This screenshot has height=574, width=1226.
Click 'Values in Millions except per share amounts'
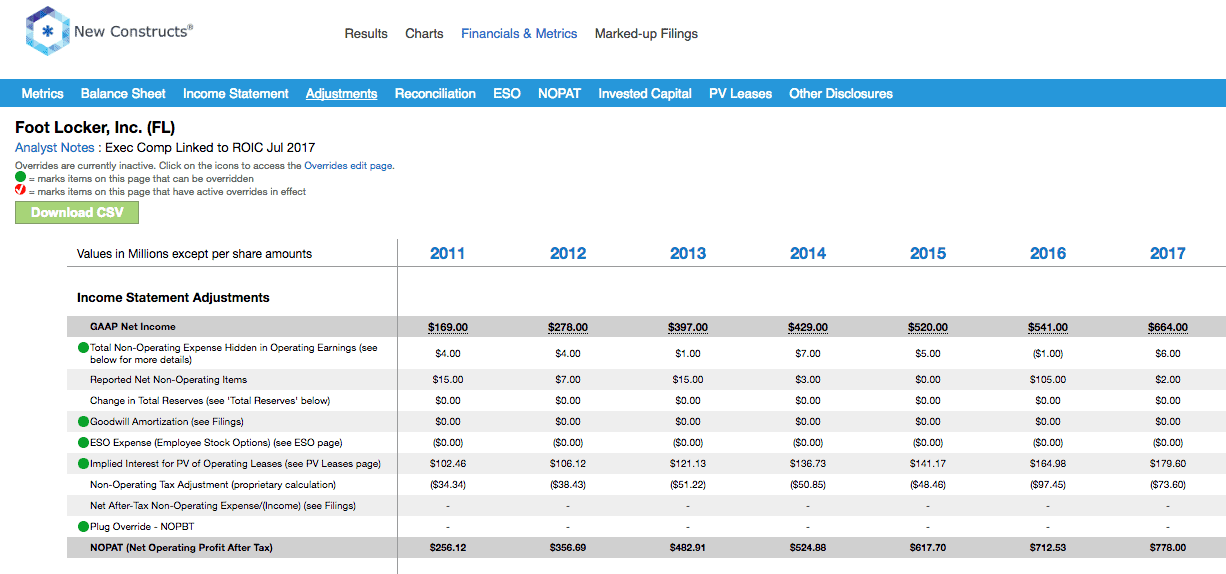[x=195, y=254]
